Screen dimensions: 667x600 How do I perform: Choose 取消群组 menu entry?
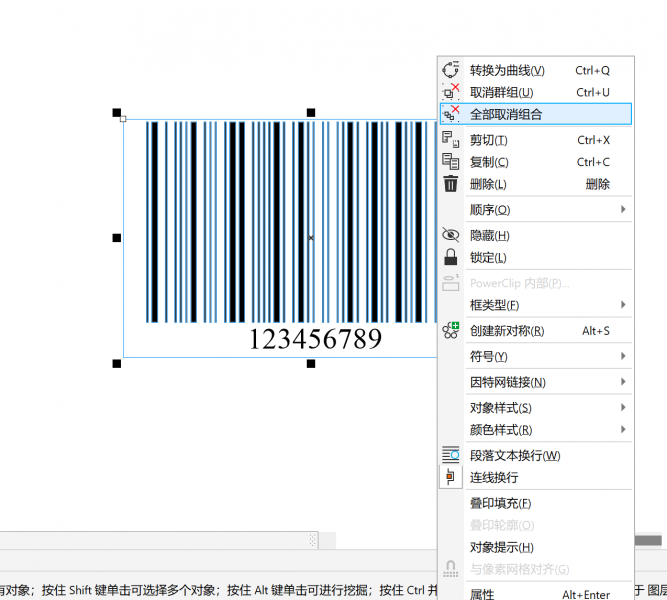point(536,92)
